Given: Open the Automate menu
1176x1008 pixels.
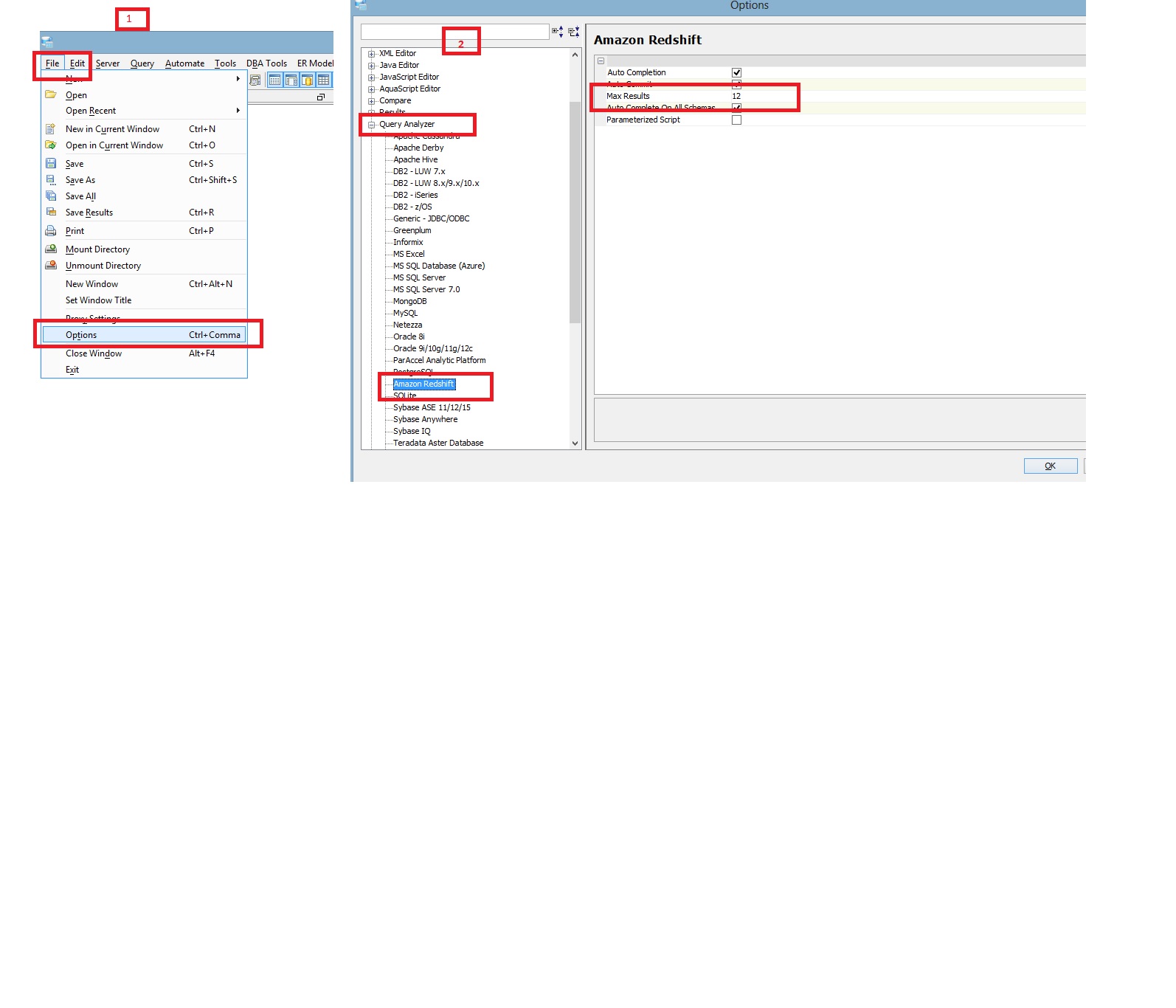Looking at the screenshot, I should pyautogui.click(x=184, y=63).
